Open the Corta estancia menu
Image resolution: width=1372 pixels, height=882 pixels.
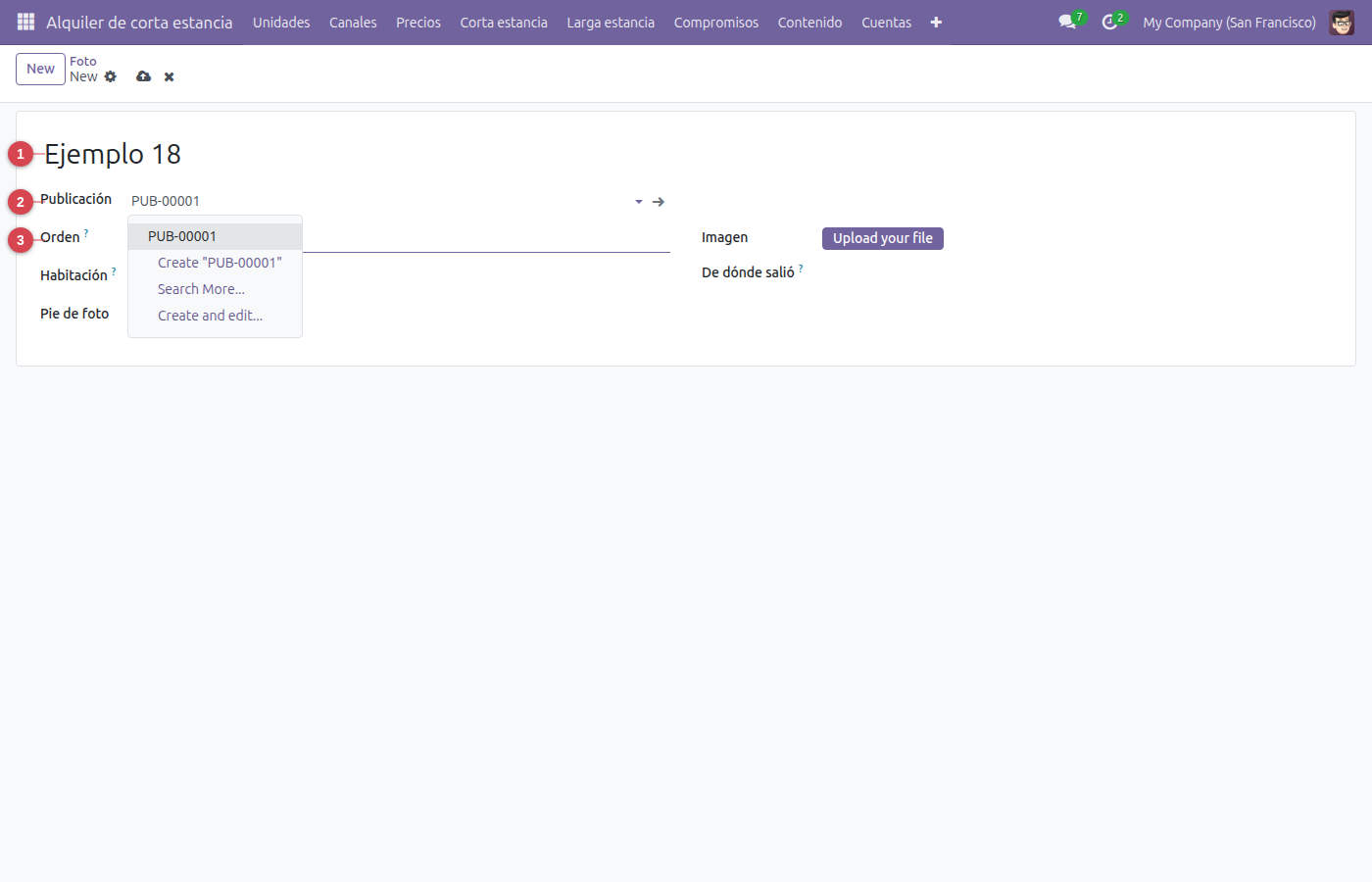click(504, 22)
